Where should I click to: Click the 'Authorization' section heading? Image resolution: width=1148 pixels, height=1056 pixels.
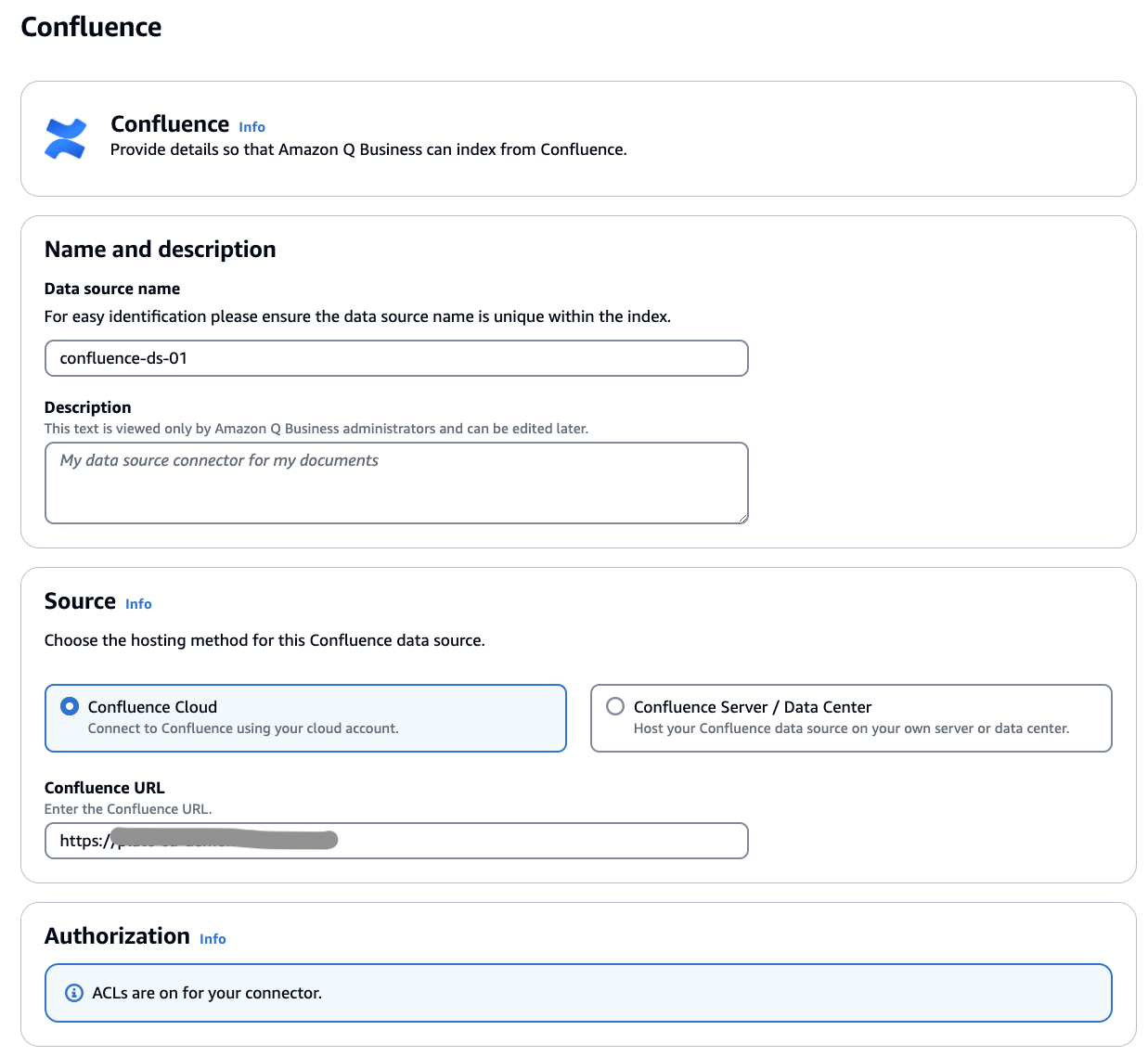tap(117, 936)
